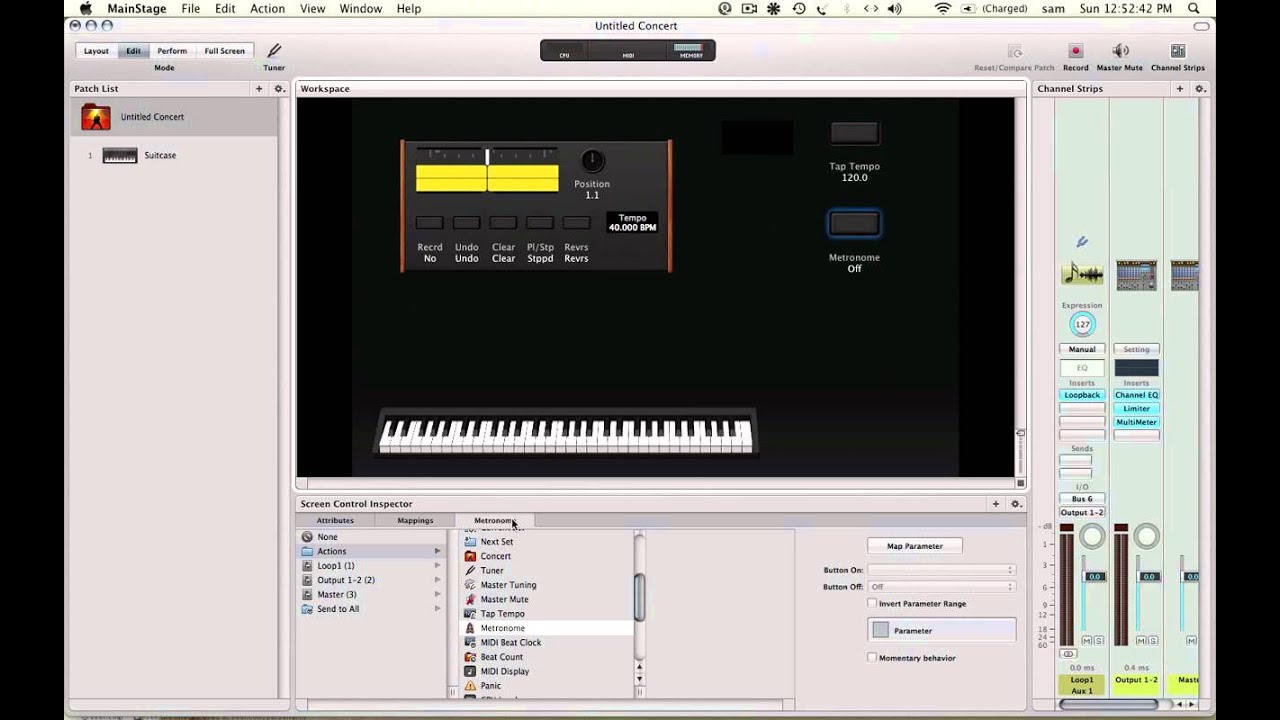Add a channel strip with plus button
Screen dimensions: 1280x720
point(1180,89)
